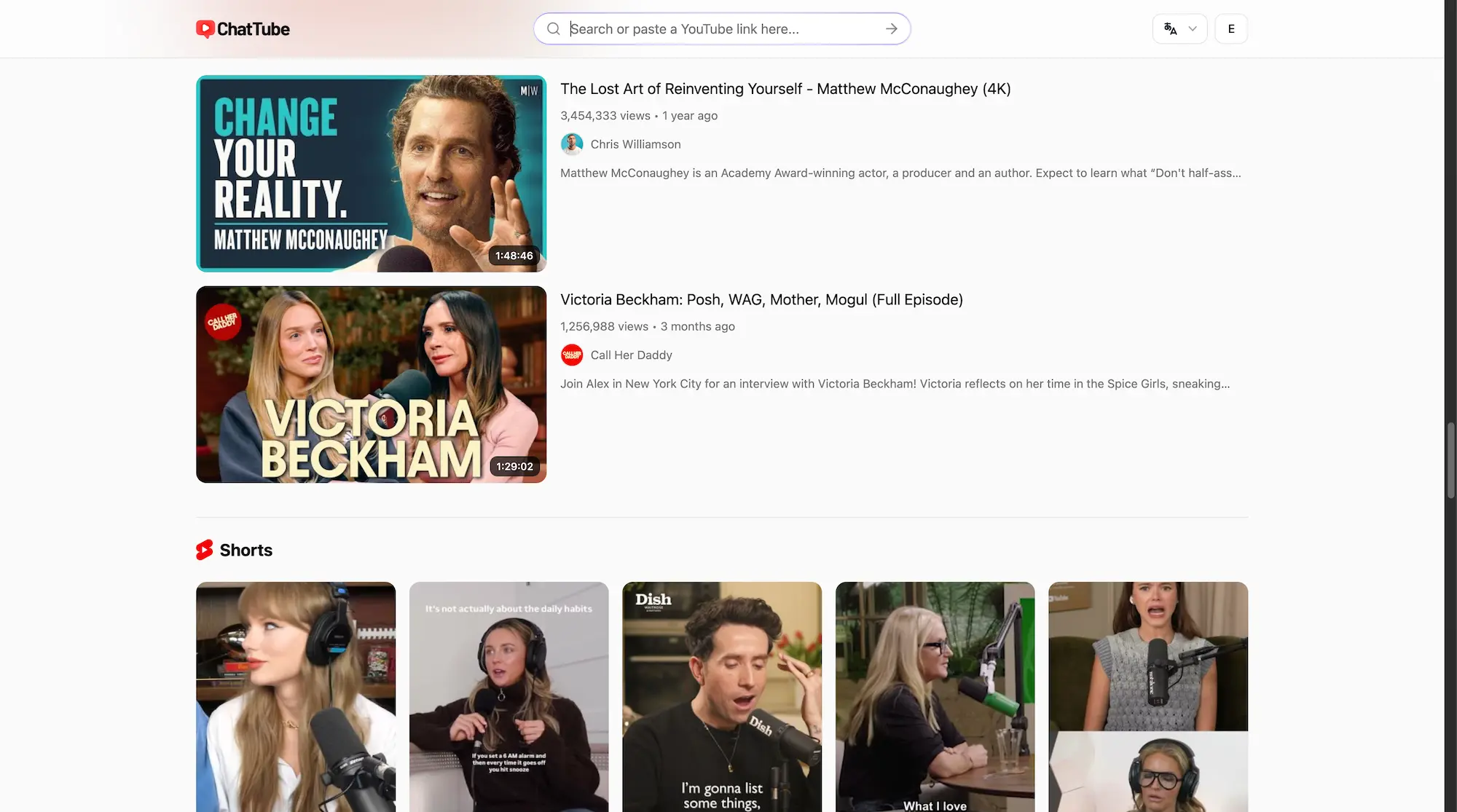The height and width of the screenshot is (812, 1457).
Task: Click the page vertical scrollbar
Action: point(1450,460)
